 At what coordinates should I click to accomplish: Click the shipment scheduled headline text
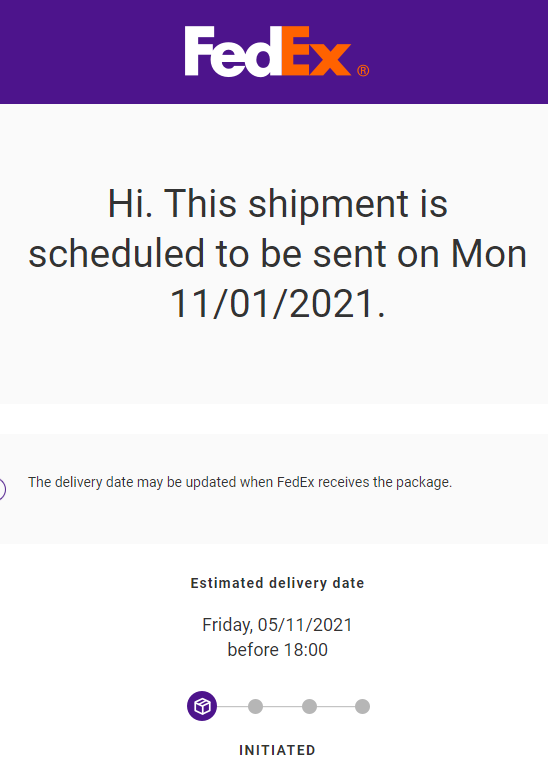point(277,253)
